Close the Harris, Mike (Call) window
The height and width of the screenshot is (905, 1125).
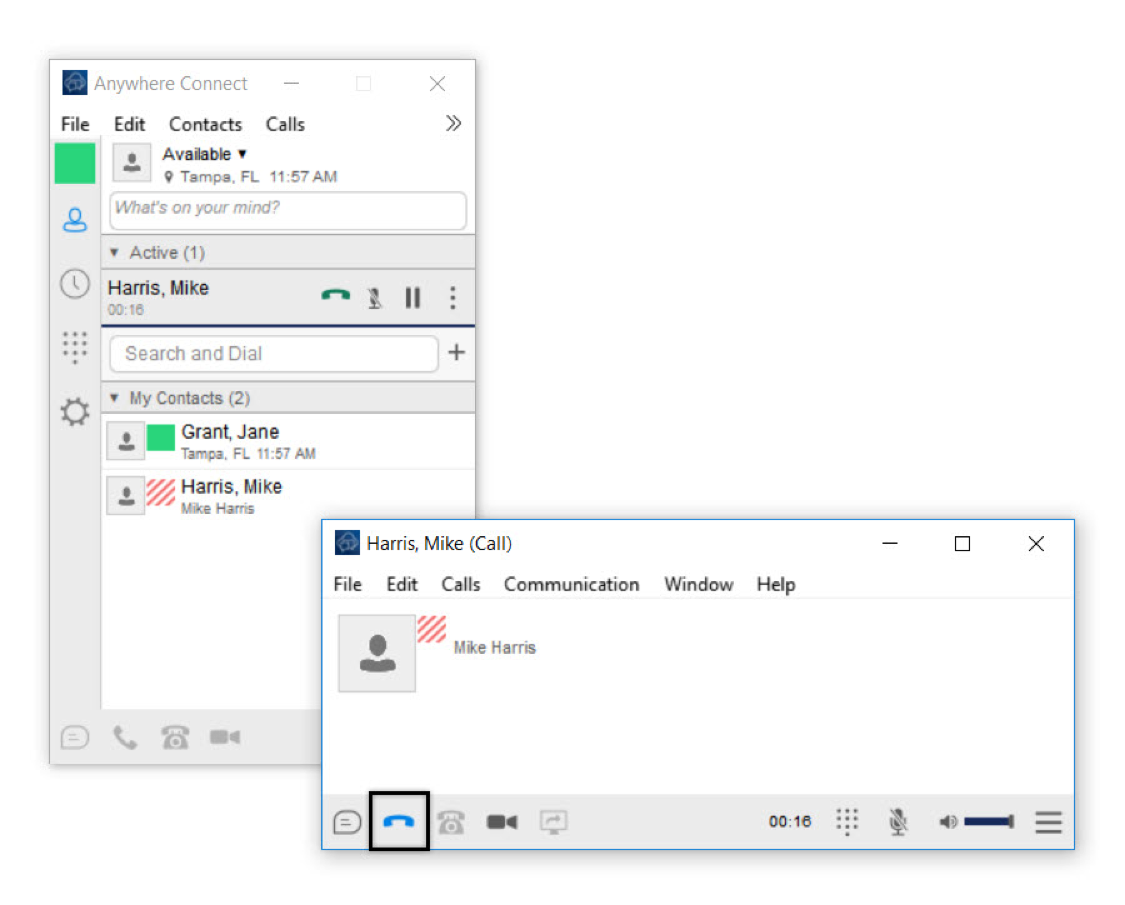tap(1036, 544)
